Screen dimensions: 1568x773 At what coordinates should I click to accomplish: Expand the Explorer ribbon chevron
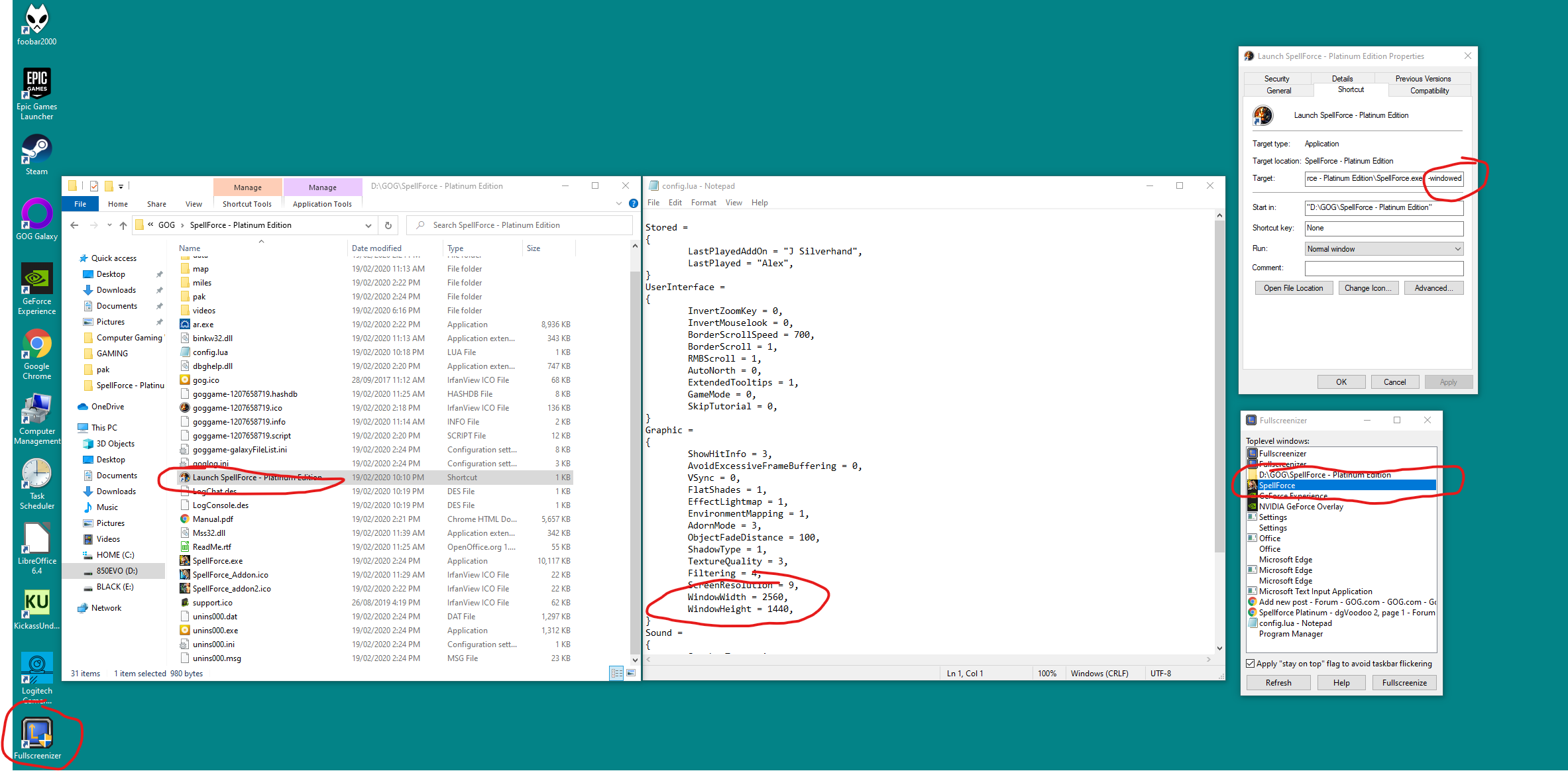(619, 203)
